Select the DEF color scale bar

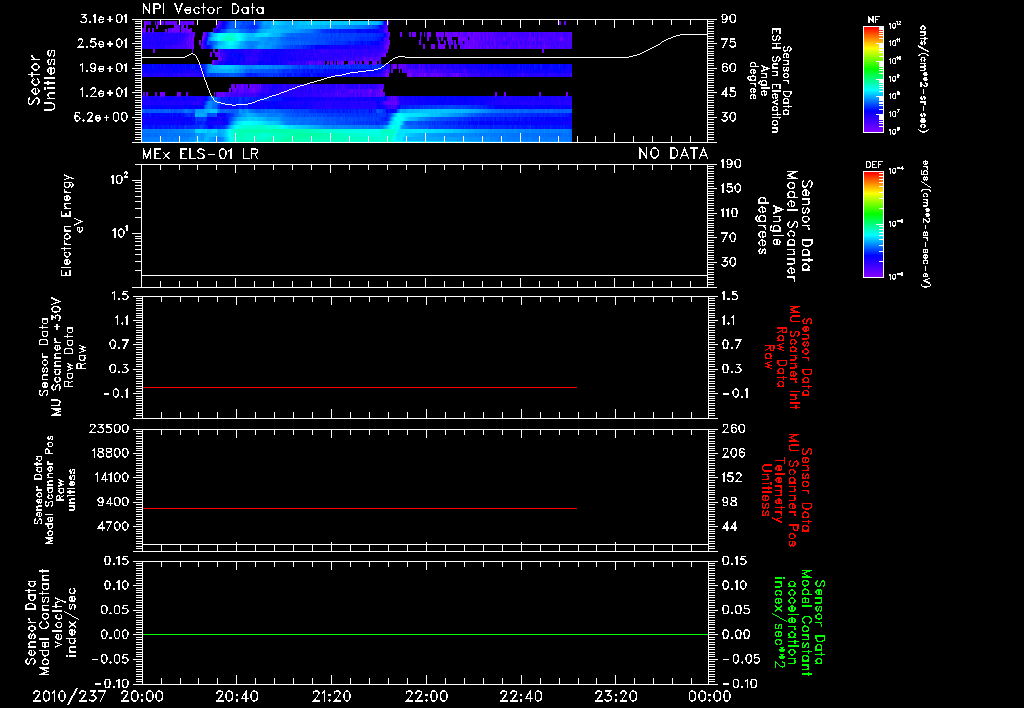point(874,224)
